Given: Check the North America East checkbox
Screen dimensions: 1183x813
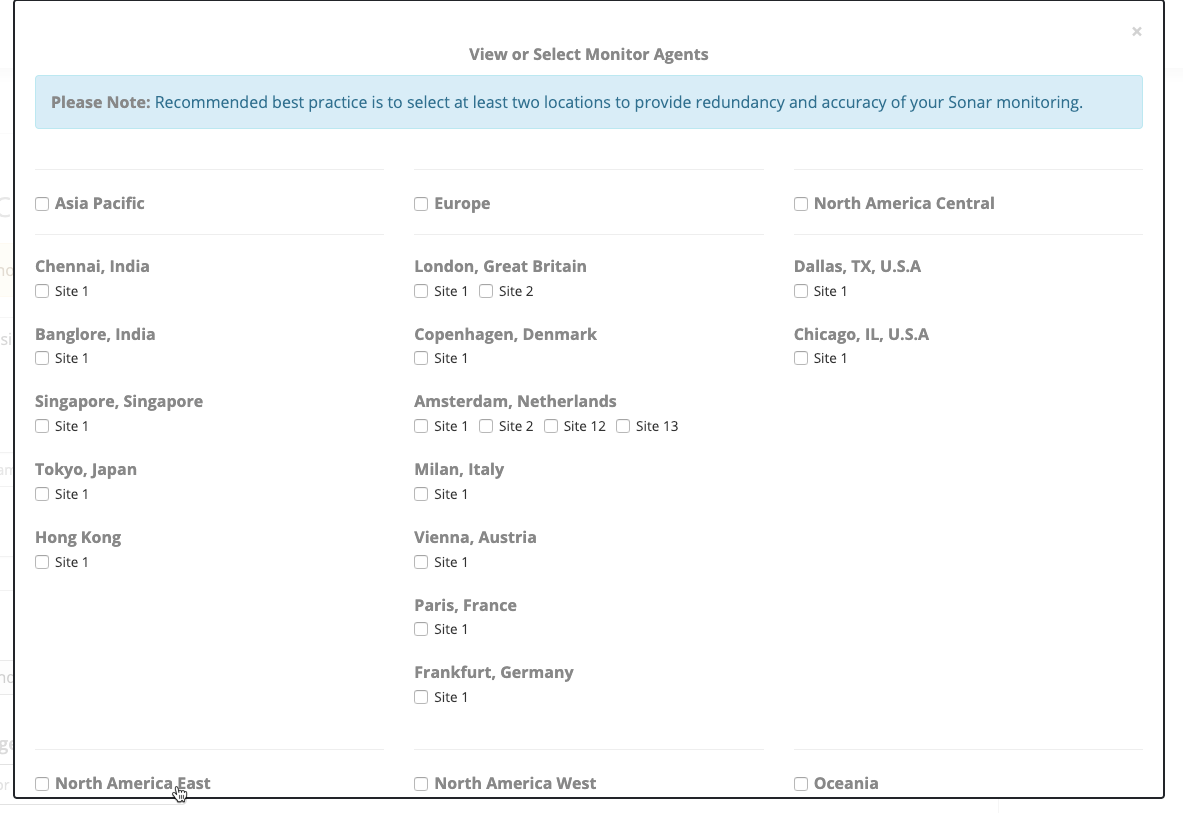Looking at the screenshot, I should [42, 784].
